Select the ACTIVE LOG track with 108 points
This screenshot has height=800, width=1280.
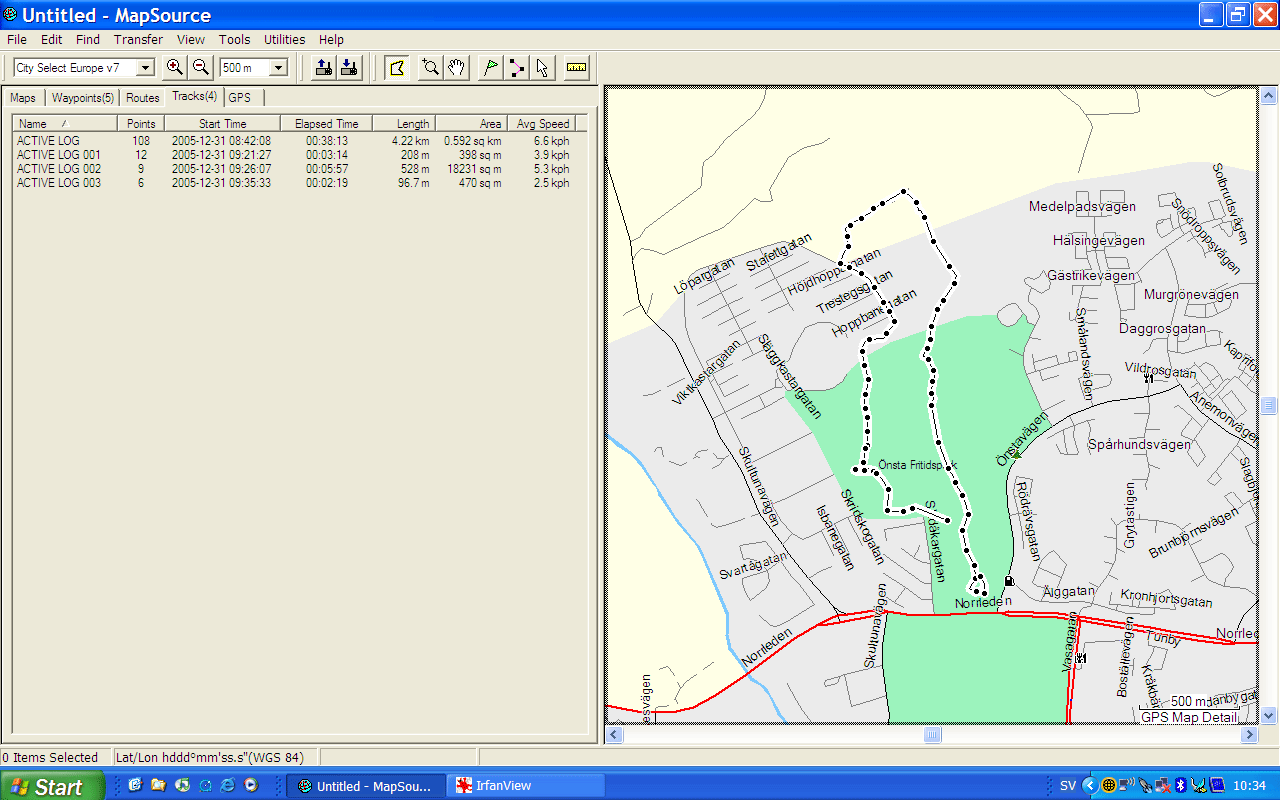[x=294, y=141]
